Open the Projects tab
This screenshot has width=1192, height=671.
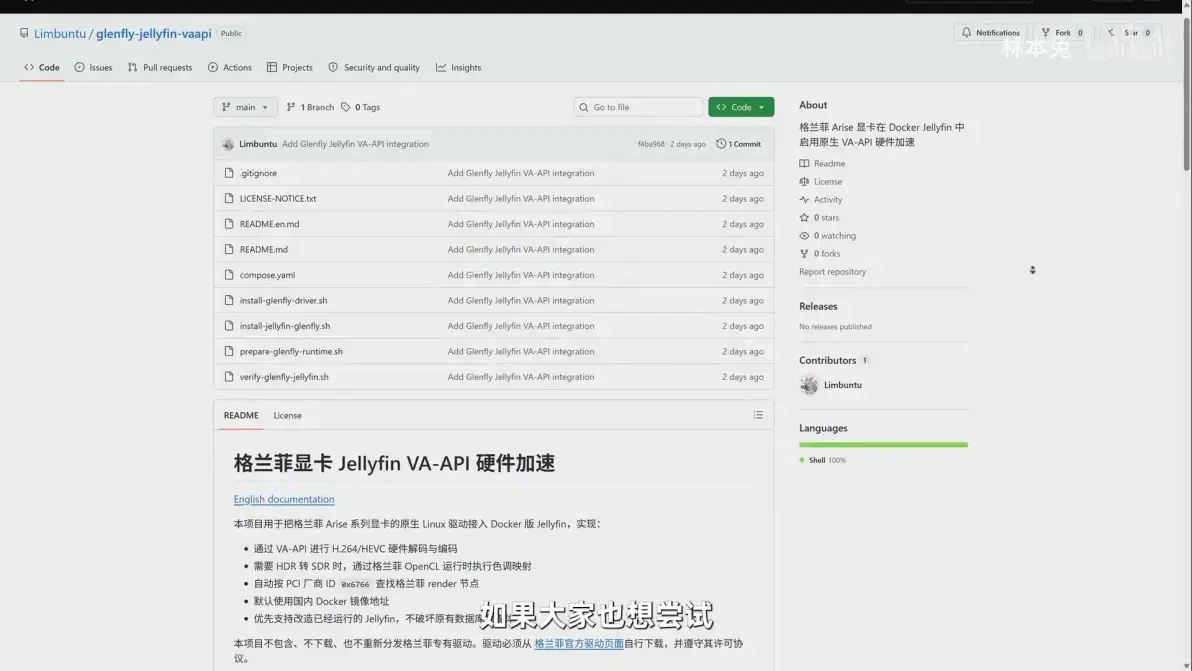click(290, 68)
